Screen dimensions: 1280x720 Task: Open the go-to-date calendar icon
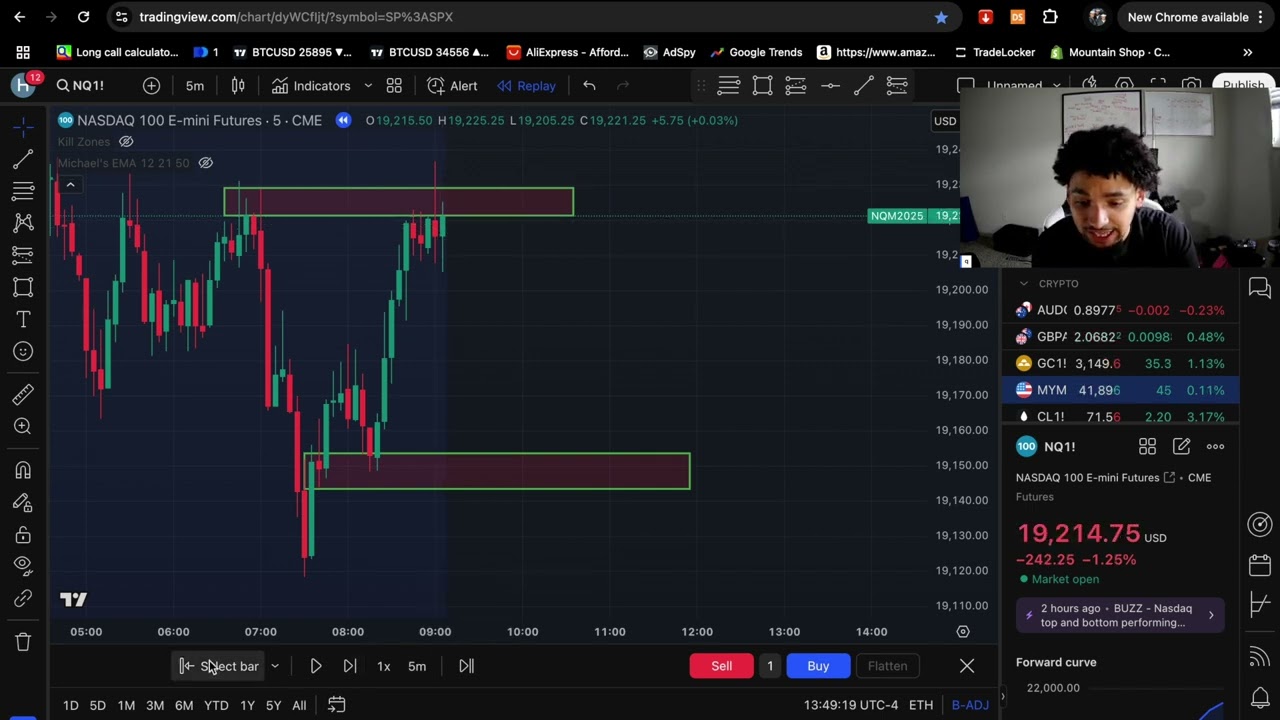tap(337, 706)
